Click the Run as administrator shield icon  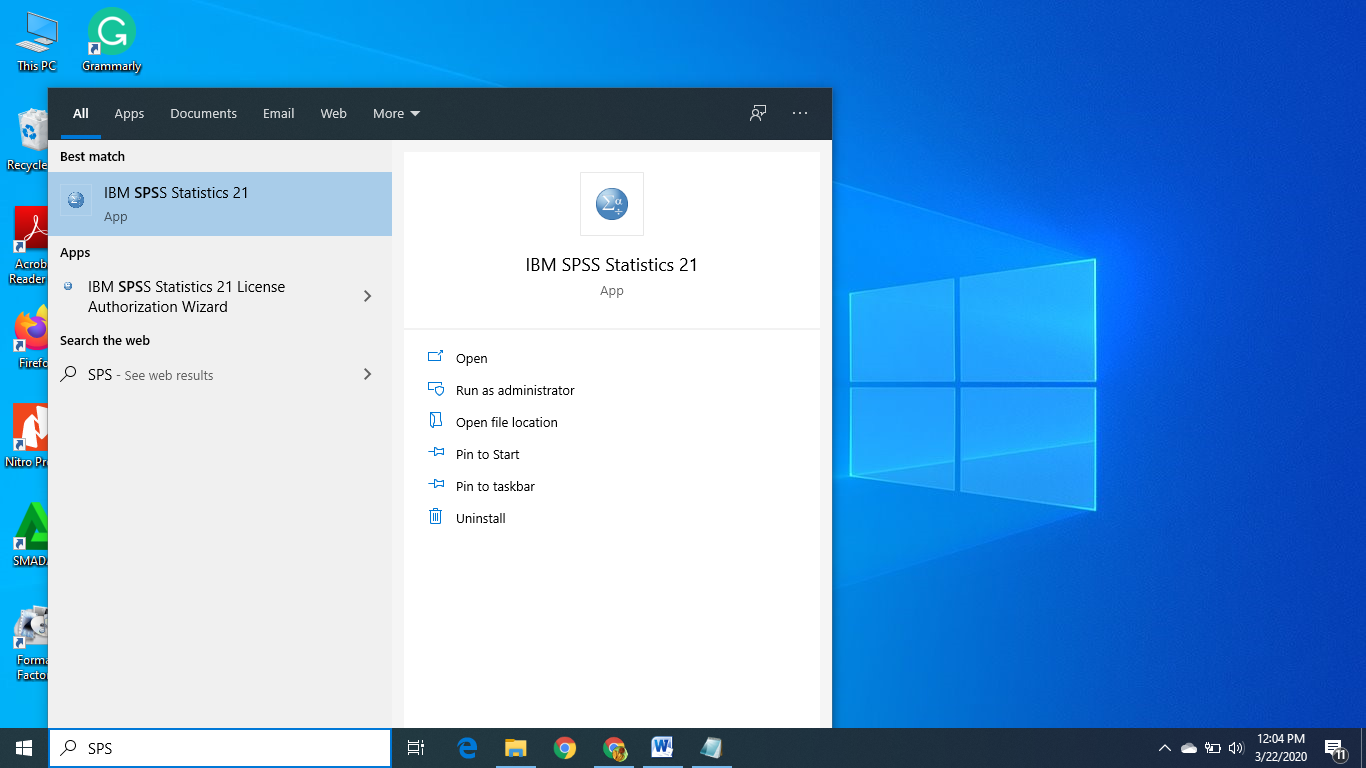[x=435, y=389]
